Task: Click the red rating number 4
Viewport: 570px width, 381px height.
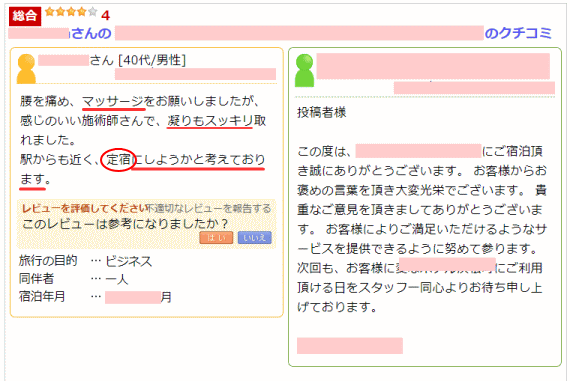Action: pos(105,15)
